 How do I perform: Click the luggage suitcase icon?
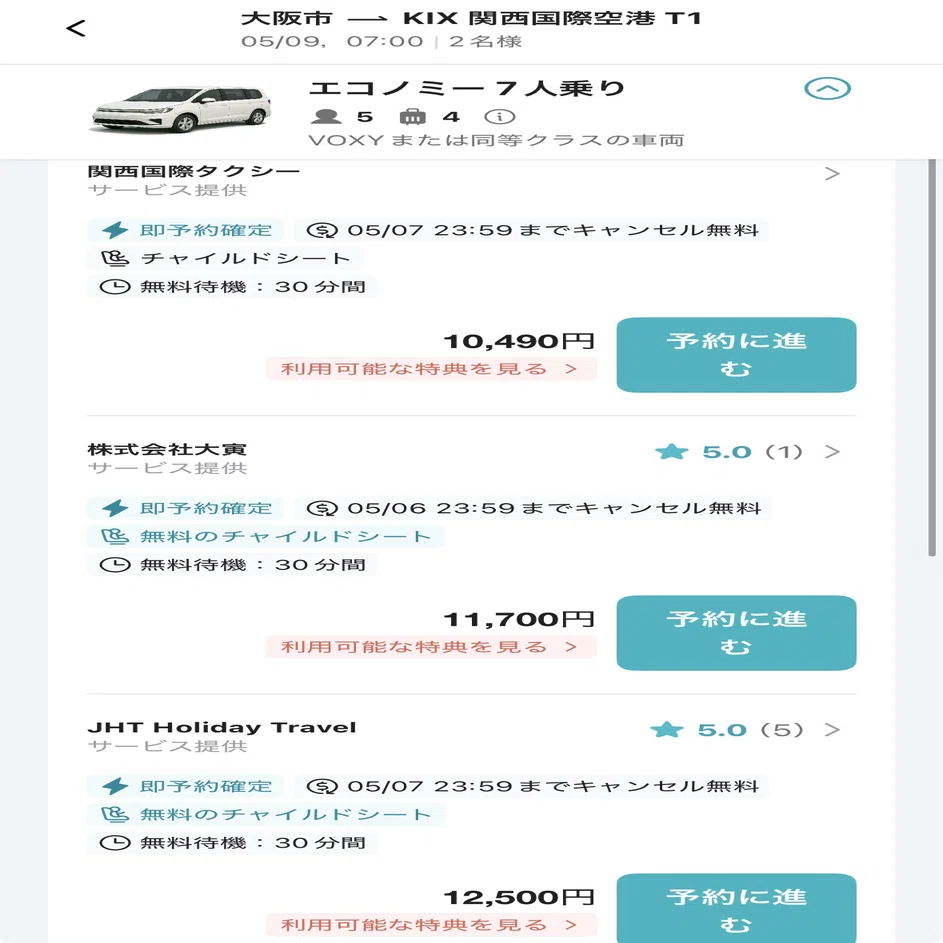413,117
